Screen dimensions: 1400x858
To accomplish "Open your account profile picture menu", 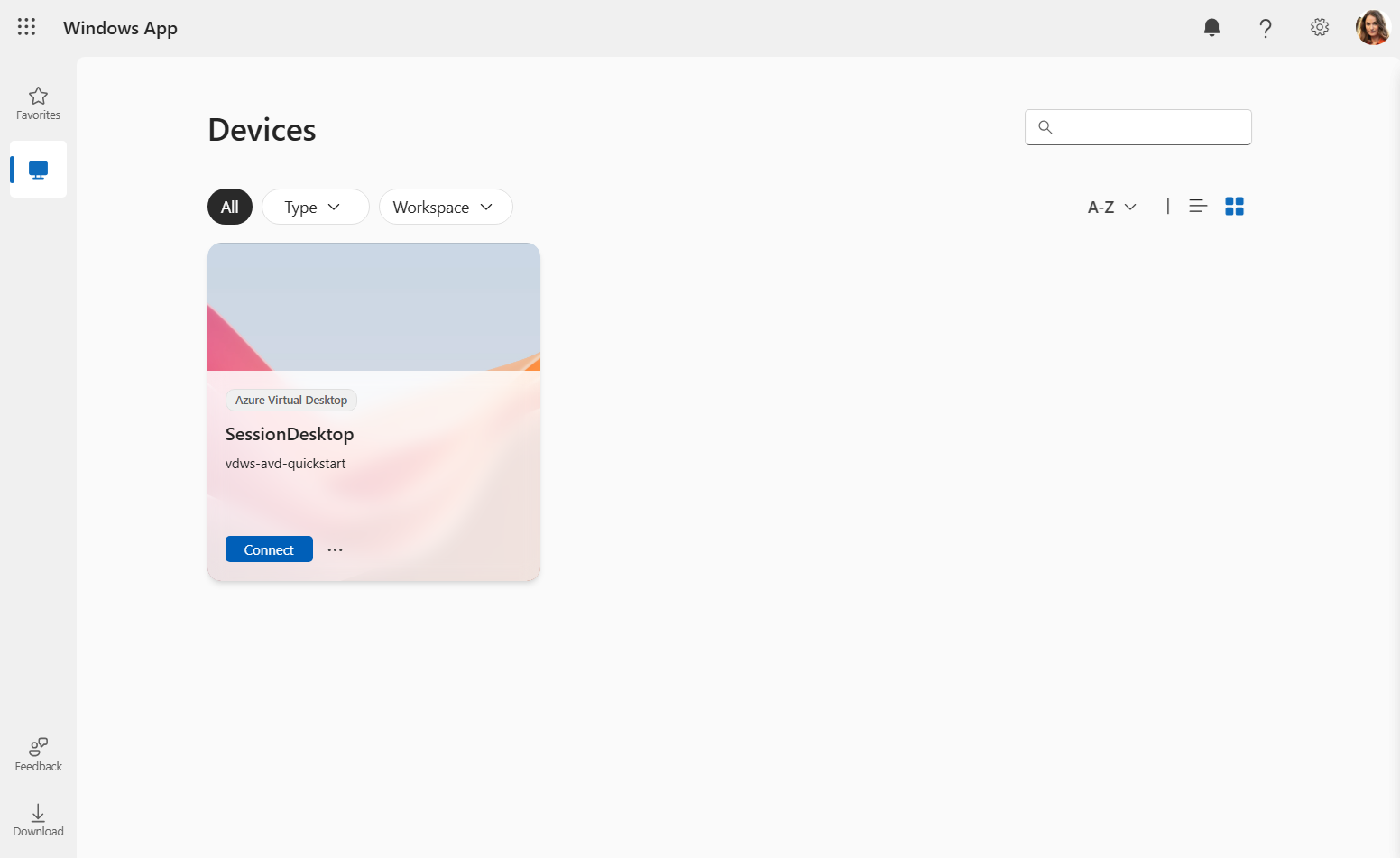I will 1372,27.
